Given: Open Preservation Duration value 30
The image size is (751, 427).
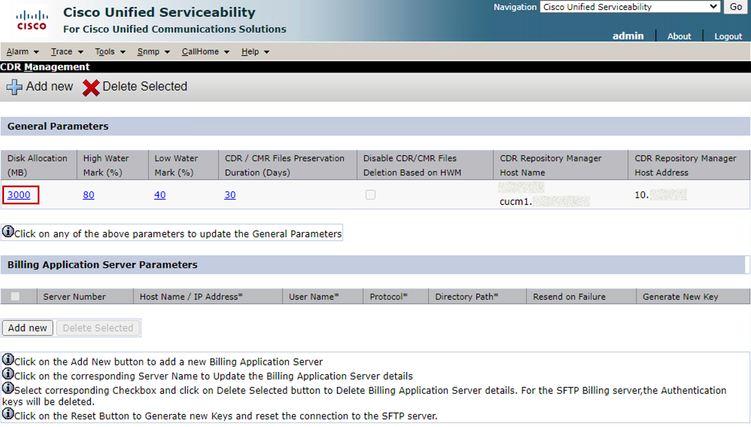Looking at the screenshot, I should [x=230, y=195].
